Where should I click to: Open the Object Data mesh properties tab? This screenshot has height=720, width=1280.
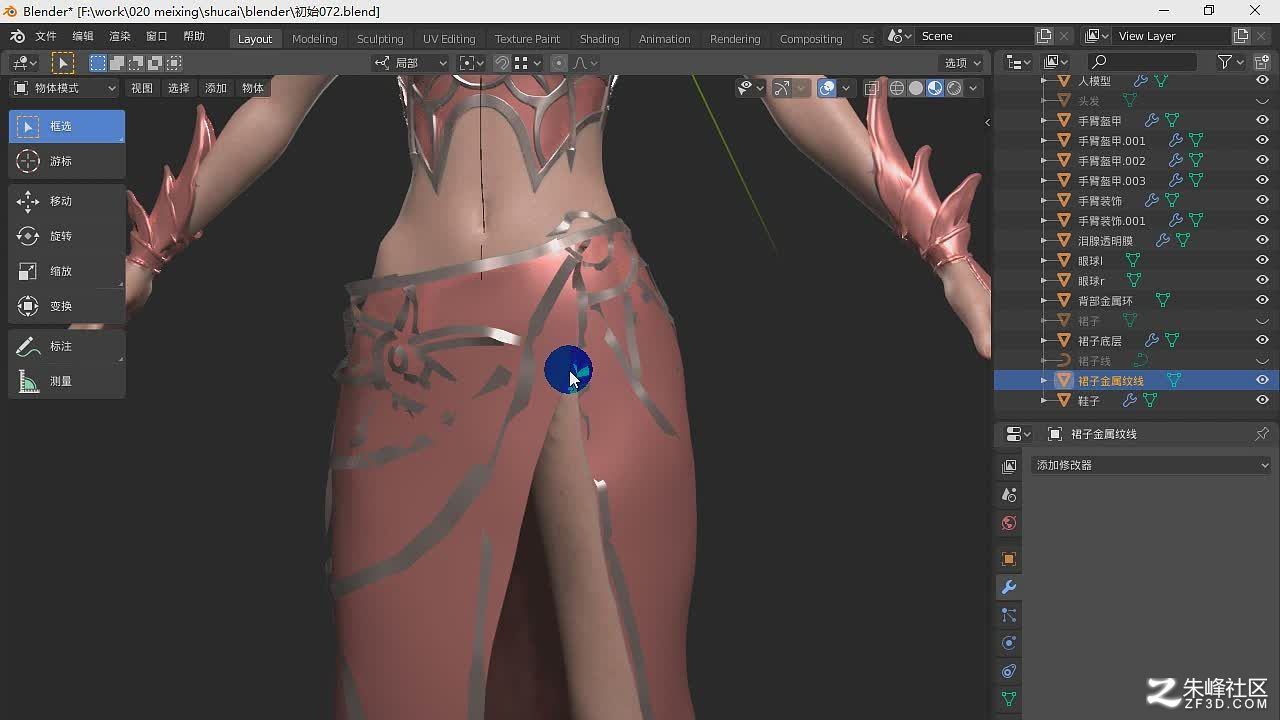pyautogui.click(x=1009, y=699)
